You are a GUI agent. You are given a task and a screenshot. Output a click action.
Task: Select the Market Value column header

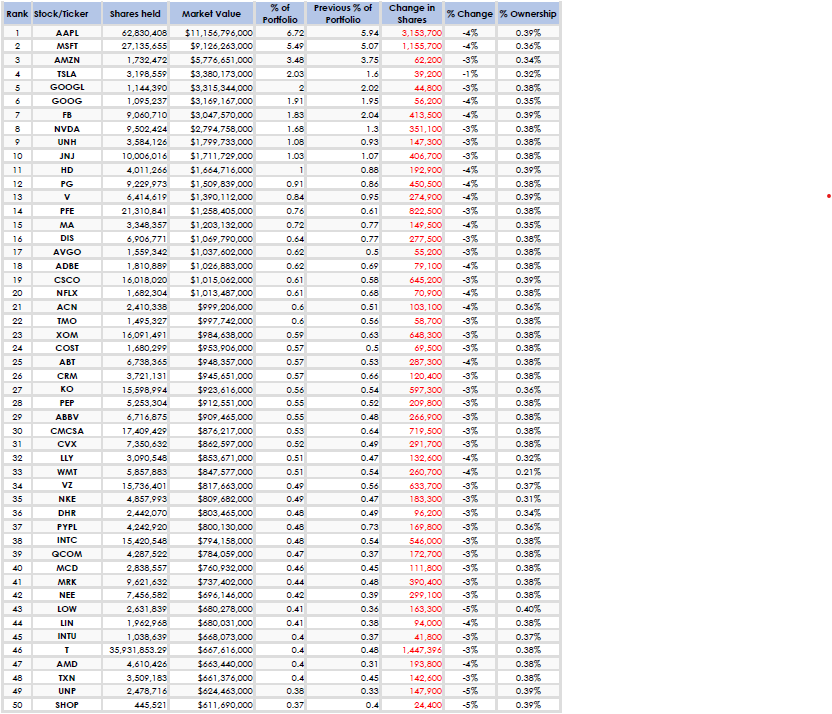click(211, 14)
